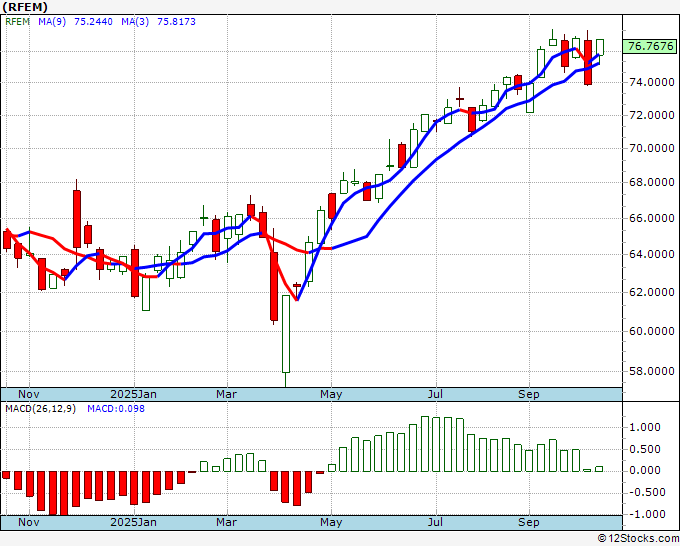This screenshot has width=680, height=546.
Task: Click the 62.0000 price axis label
Action: coord(652,292)
